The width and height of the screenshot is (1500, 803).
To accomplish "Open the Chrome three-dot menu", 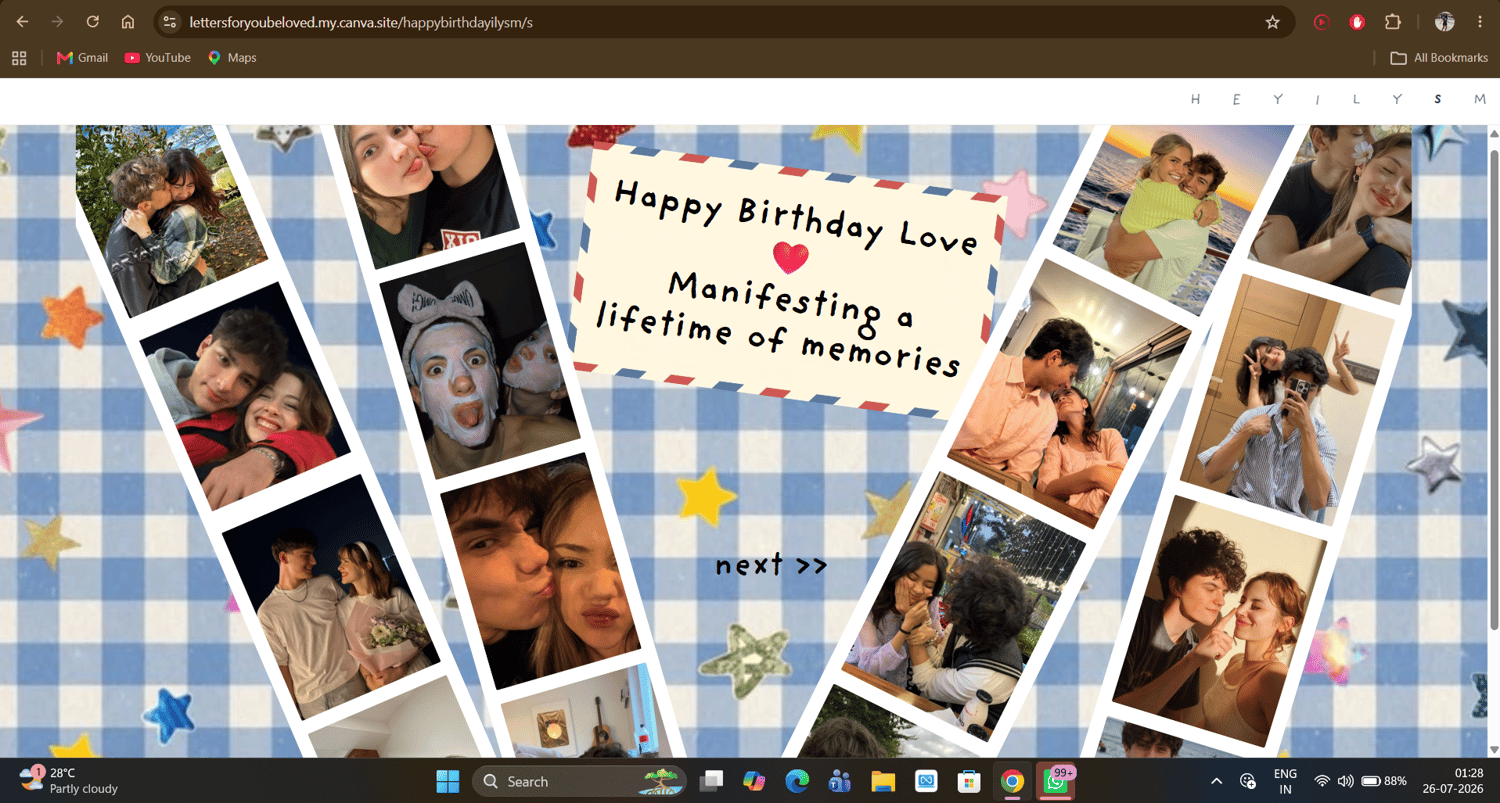I will coord(1480,22).
